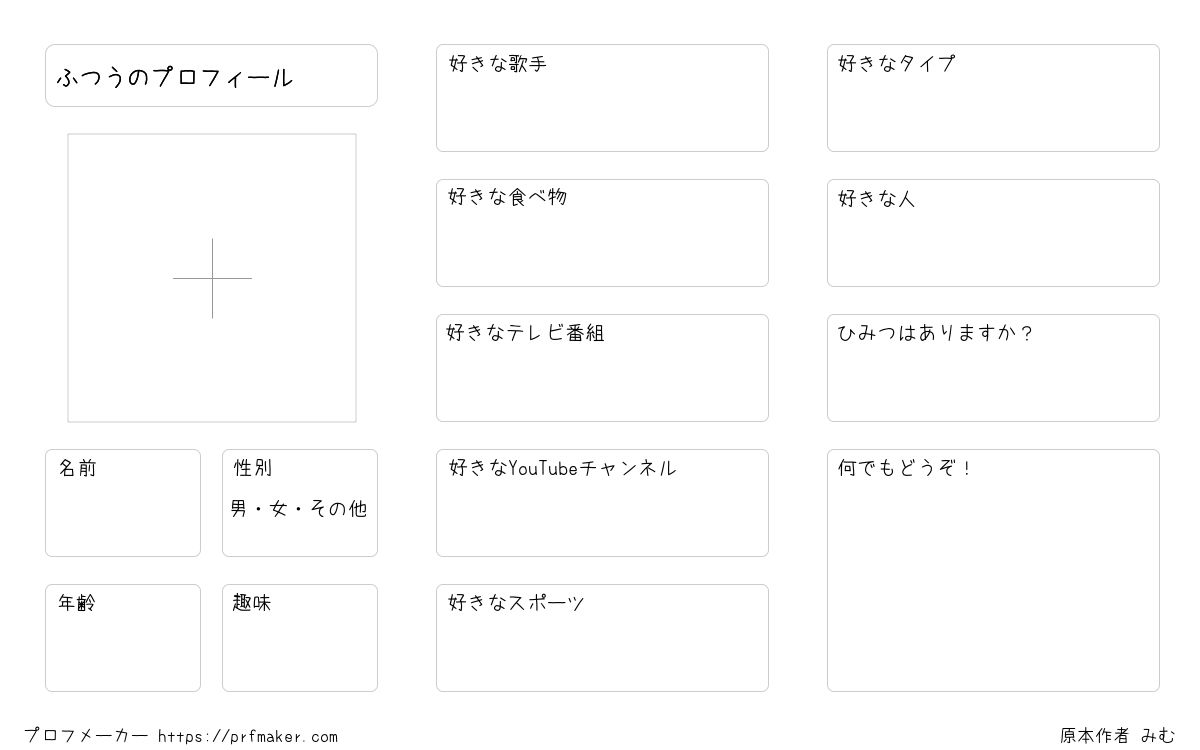Screen dimensions: 1200x750
Task: Click the plus icon in the photo box
Action: point(212,278)
